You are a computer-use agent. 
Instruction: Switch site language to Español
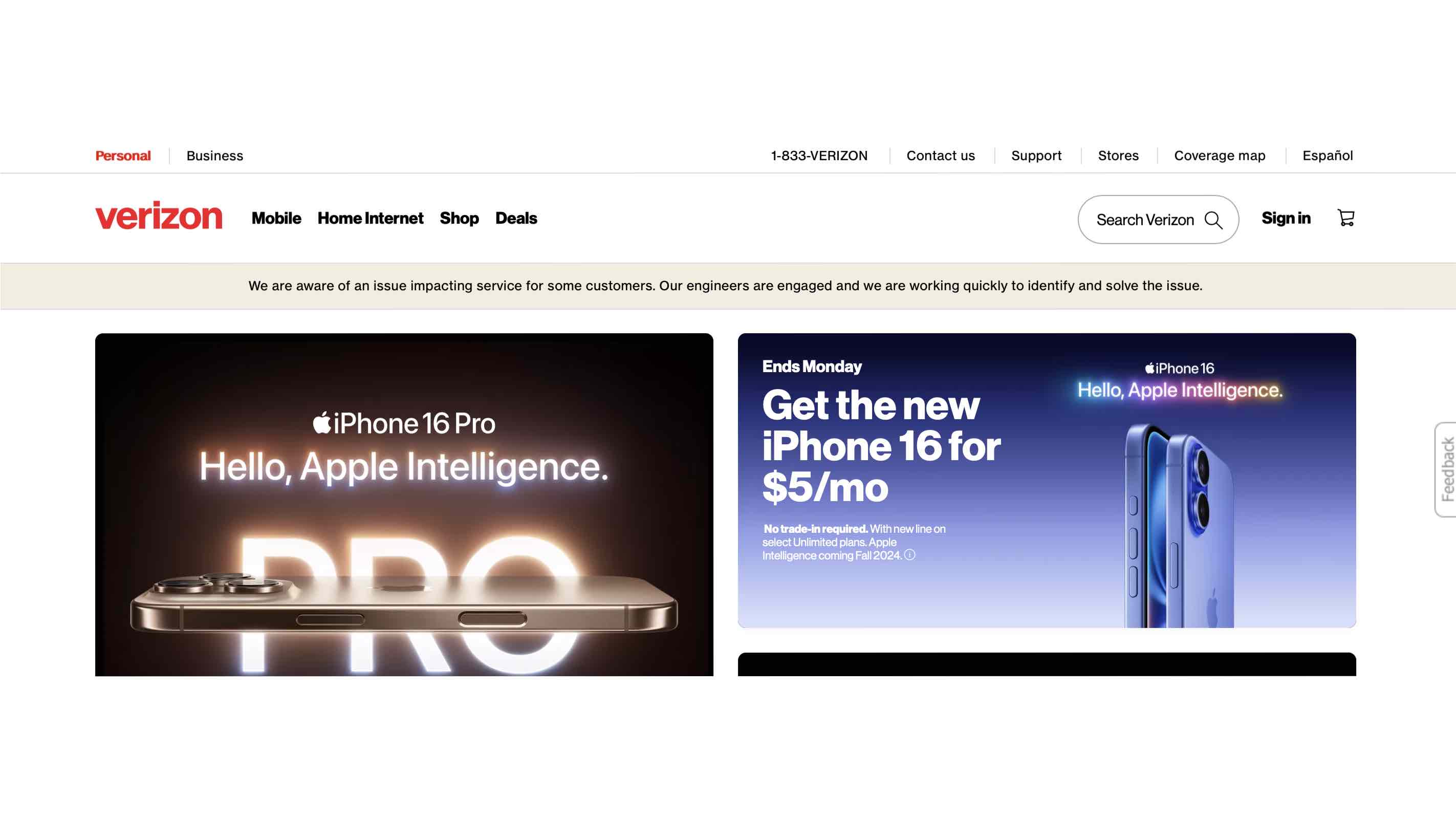tap(1328, 156)
